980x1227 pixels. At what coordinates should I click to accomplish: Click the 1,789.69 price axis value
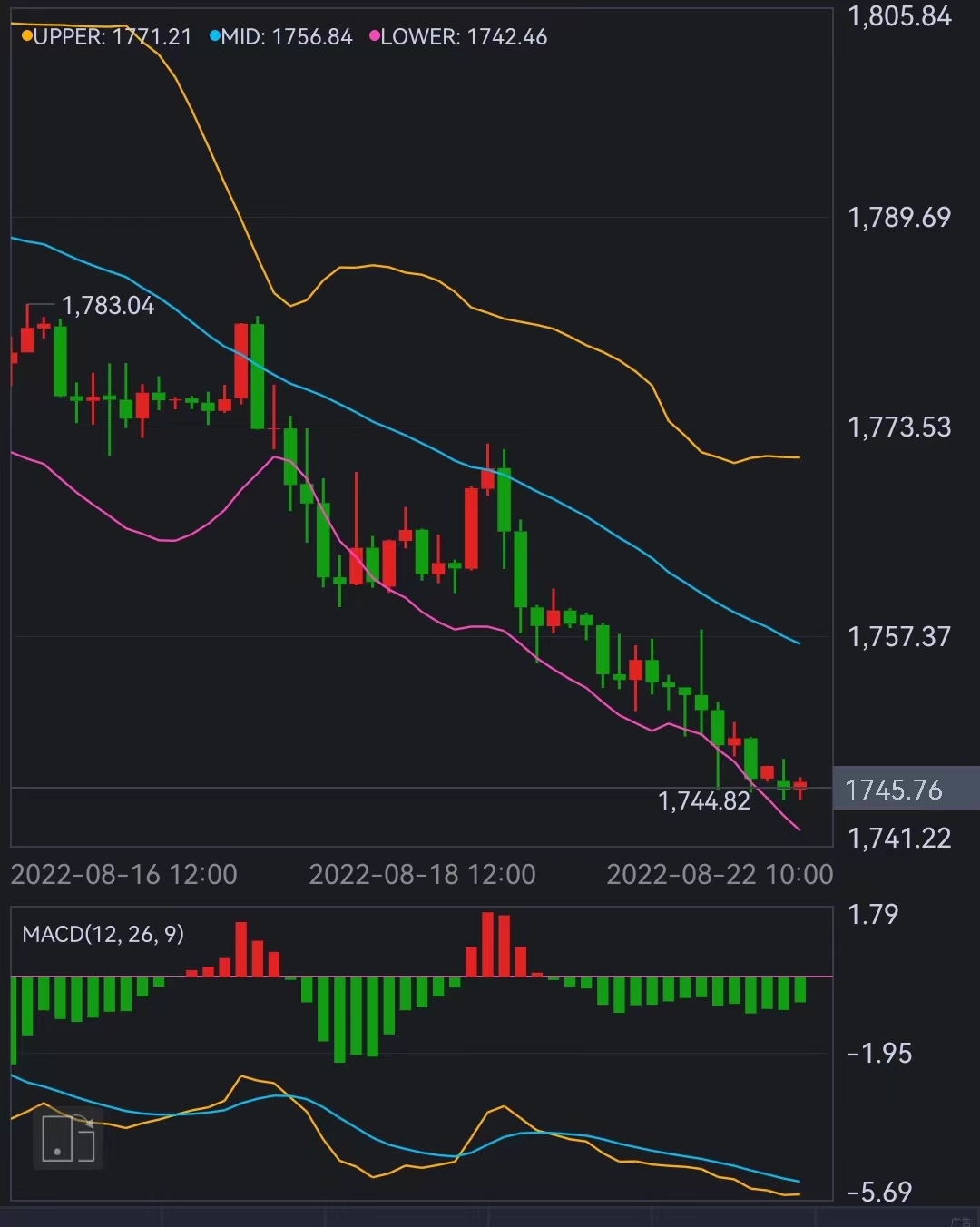899,218
